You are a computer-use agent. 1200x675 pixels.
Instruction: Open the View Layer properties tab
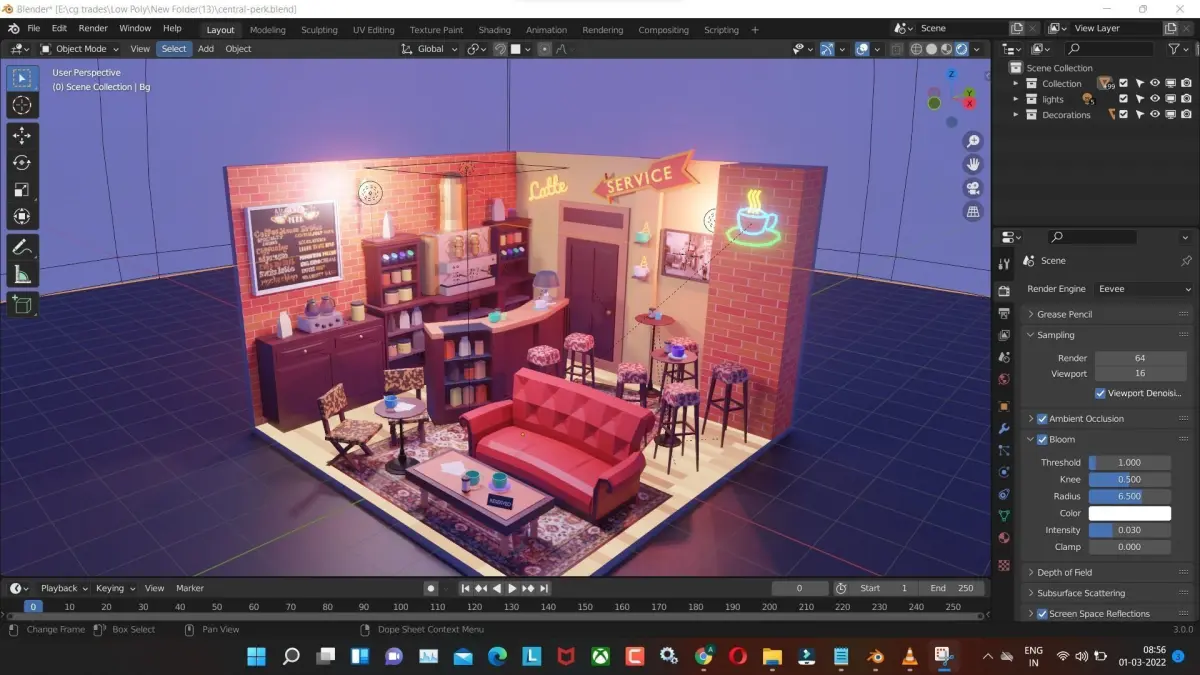pyautogui.click(x=1004, y=335)
